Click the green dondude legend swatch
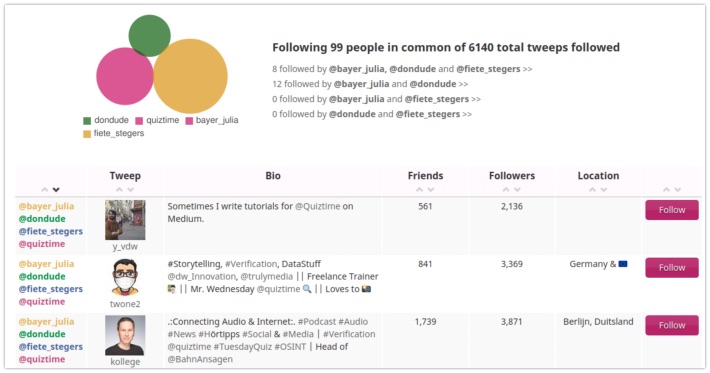The height and width of the screenshot is (373, 710). pyautogui.click(x=87, y=121)
